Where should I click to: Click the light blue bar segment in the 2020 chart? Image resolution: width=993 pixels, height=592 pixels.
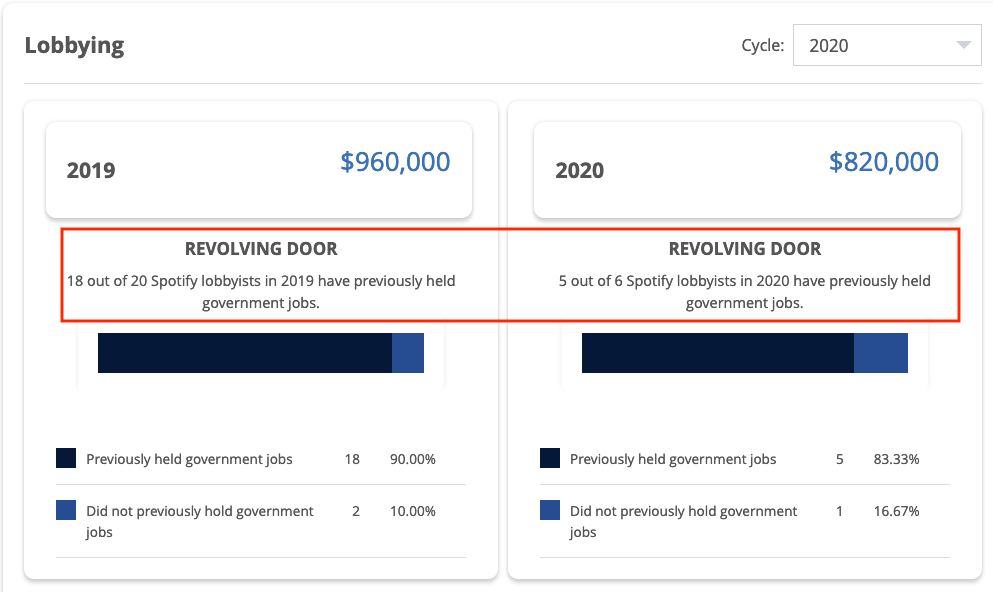tap(881, 353)
